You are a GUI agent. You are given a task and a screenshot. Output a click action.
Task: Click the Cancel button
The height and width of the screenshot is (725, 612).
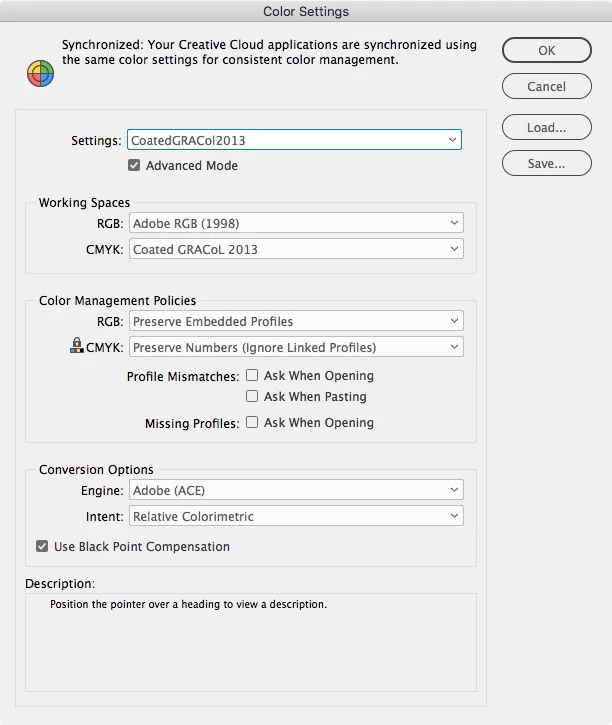tap(547, 86)
